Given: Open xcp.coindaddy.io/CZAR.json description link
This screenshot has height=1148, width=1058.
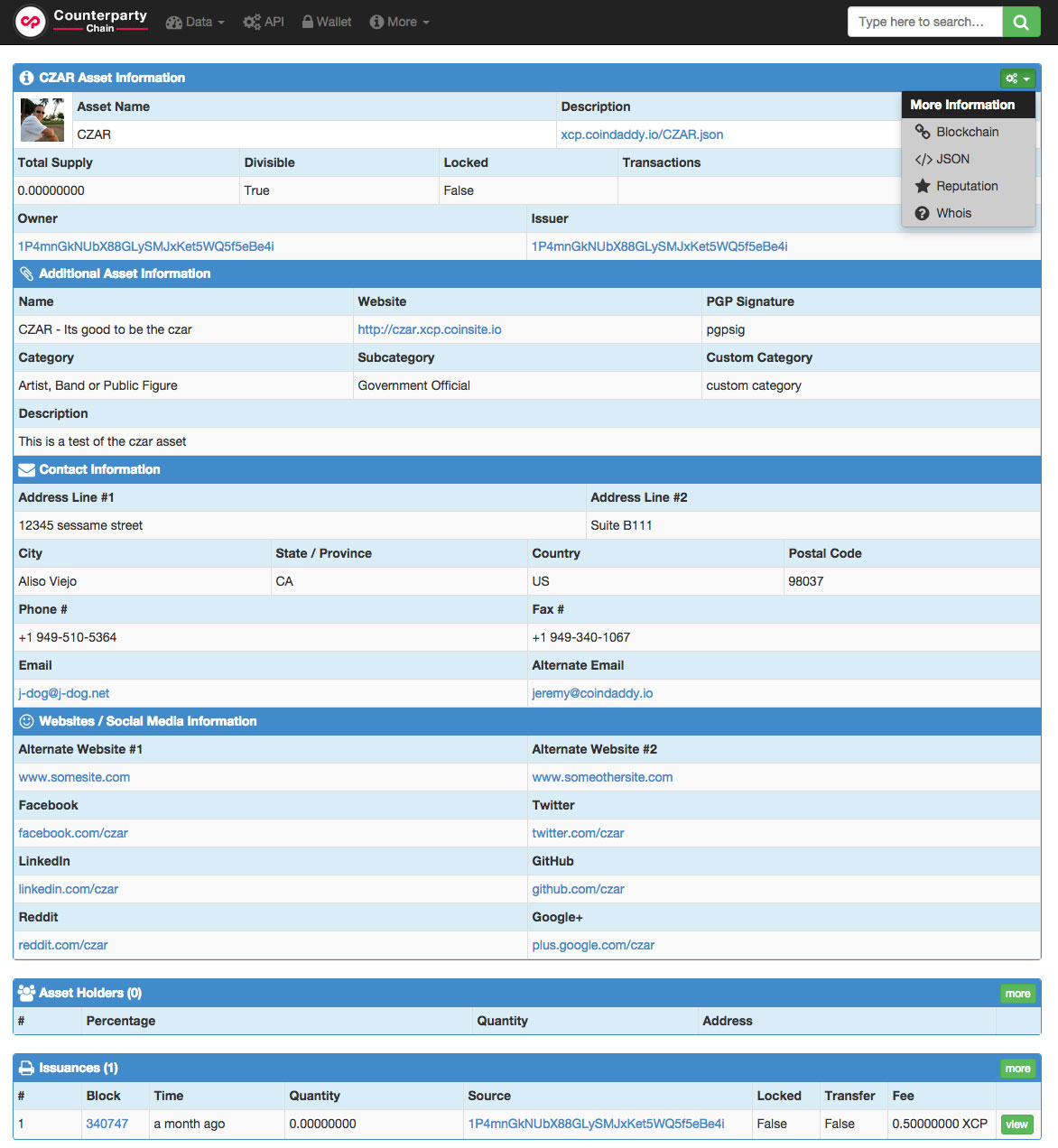Looking at the screenshot, I should (642, 134).
